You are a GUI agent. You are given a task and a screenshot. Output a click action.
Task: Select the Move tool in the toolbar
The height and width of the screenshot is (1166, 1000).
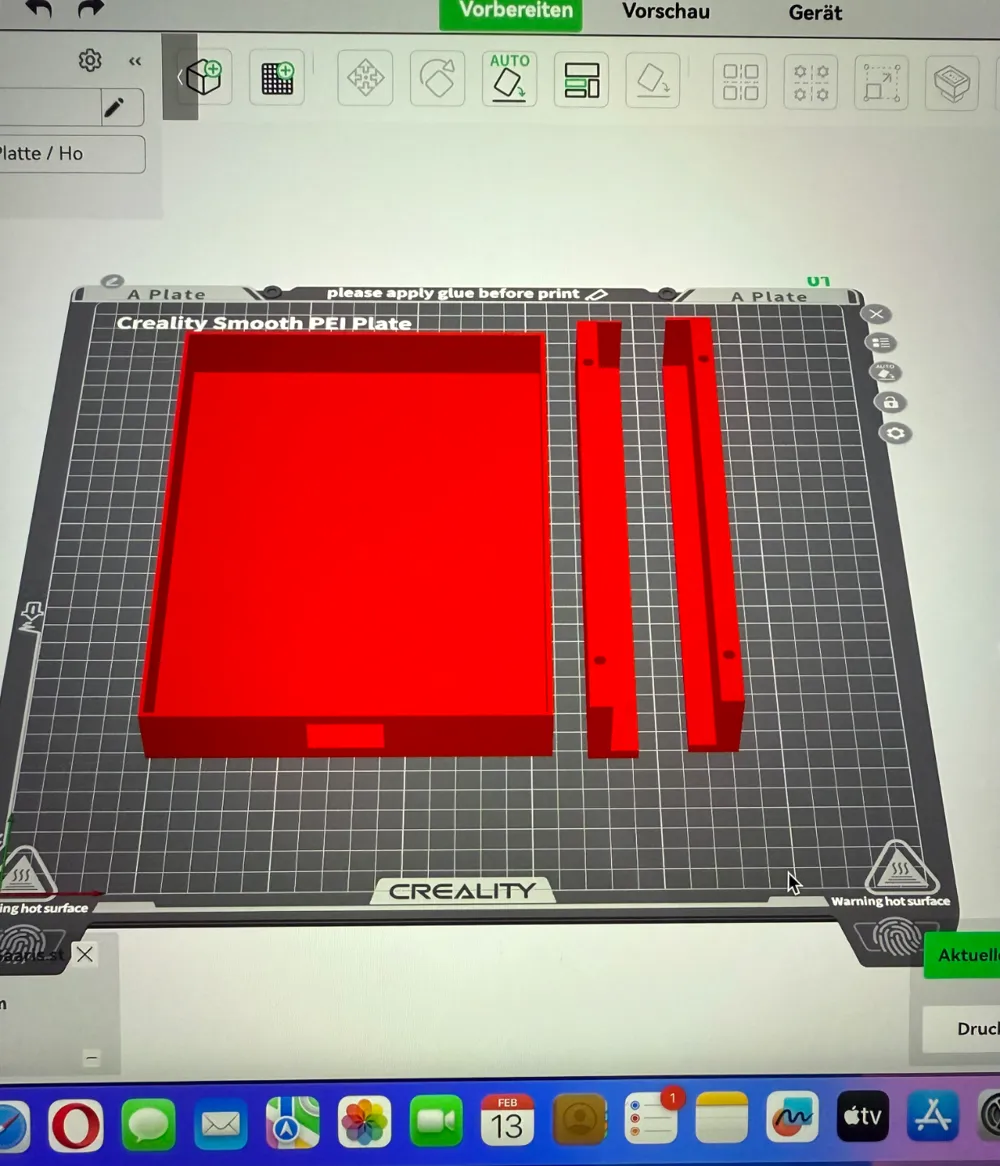point(365,78)
